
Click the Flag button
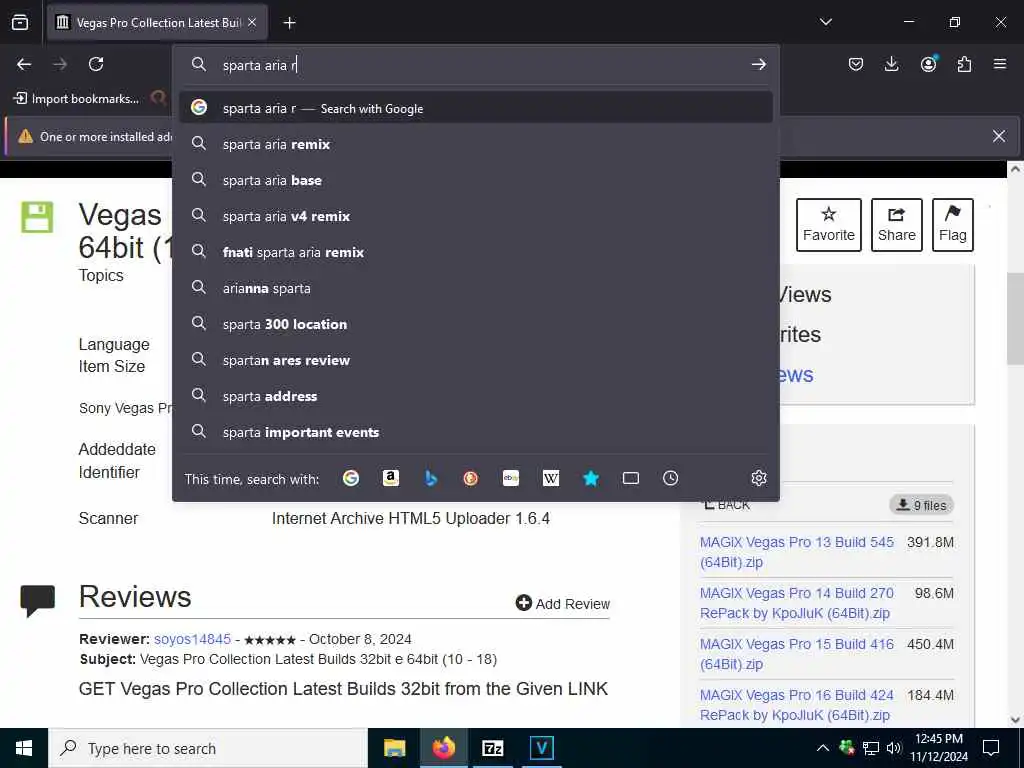[952, 225]
